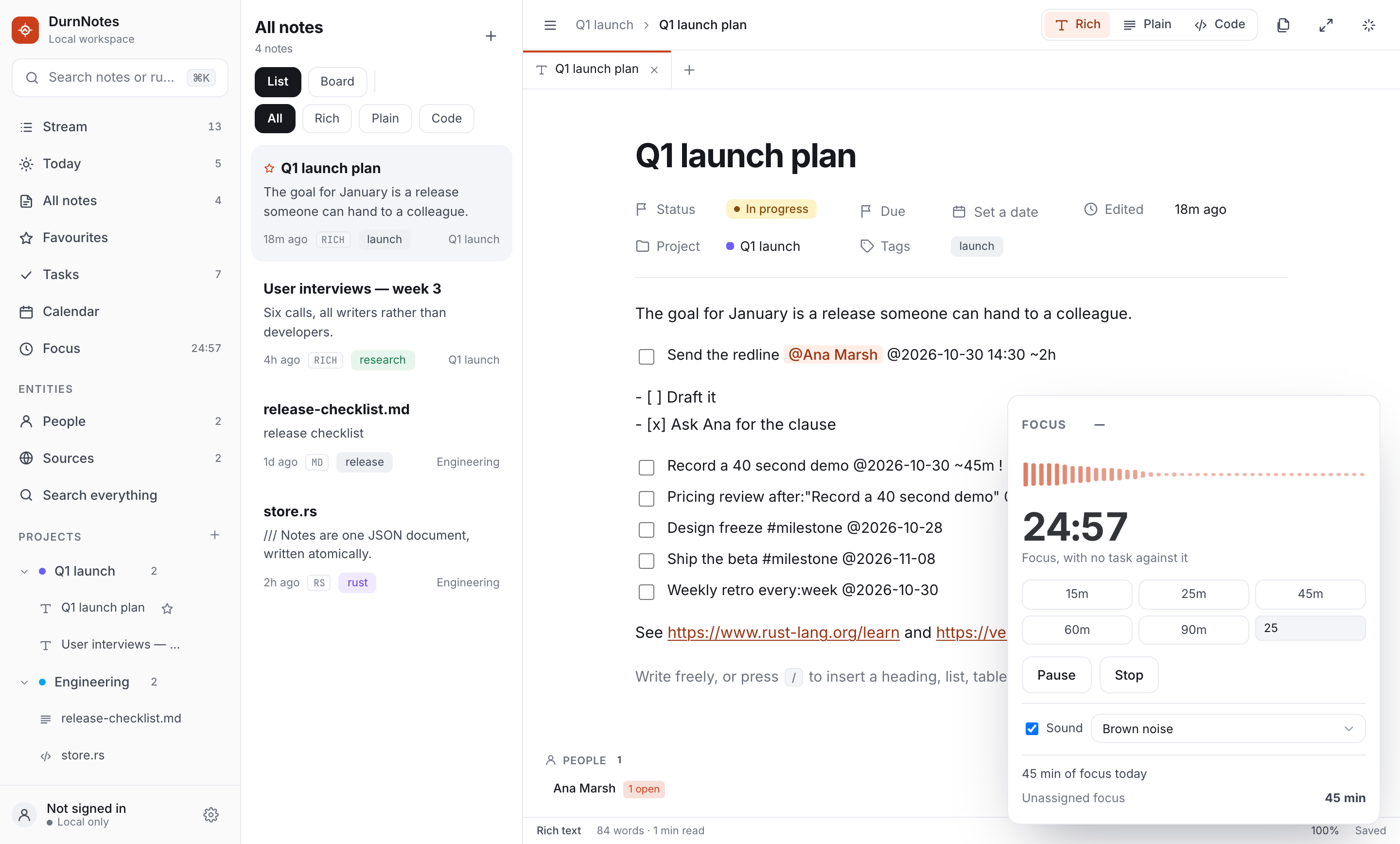1400x844 pixels.
Task: Star the Q1 launch plan in project tree
Action: (x=167, y=609)
